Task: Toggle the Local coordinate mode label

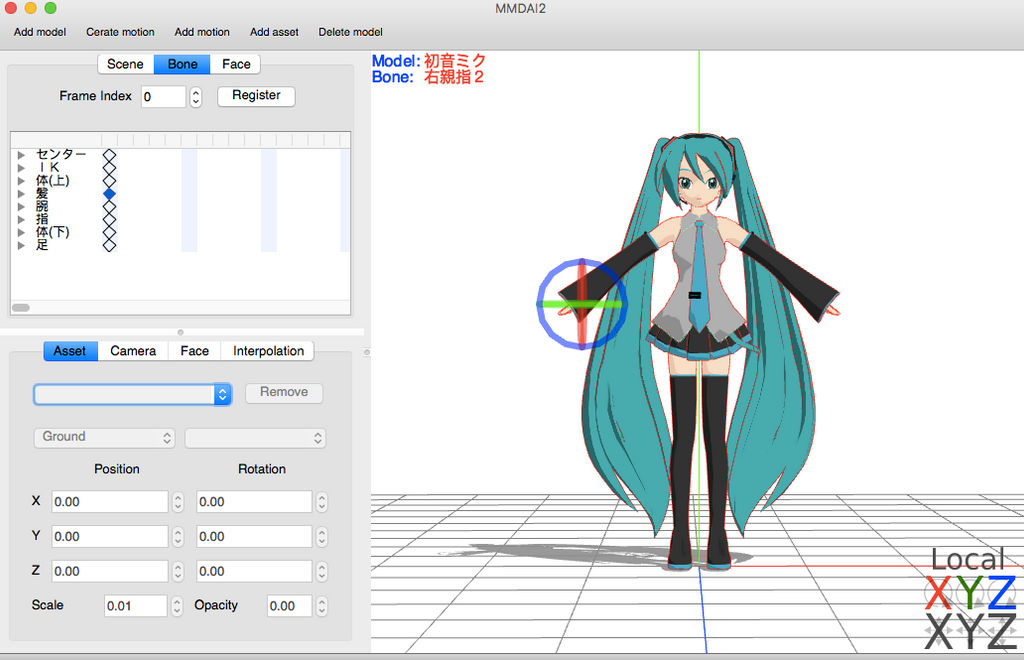Action: [x=967, y=559]
